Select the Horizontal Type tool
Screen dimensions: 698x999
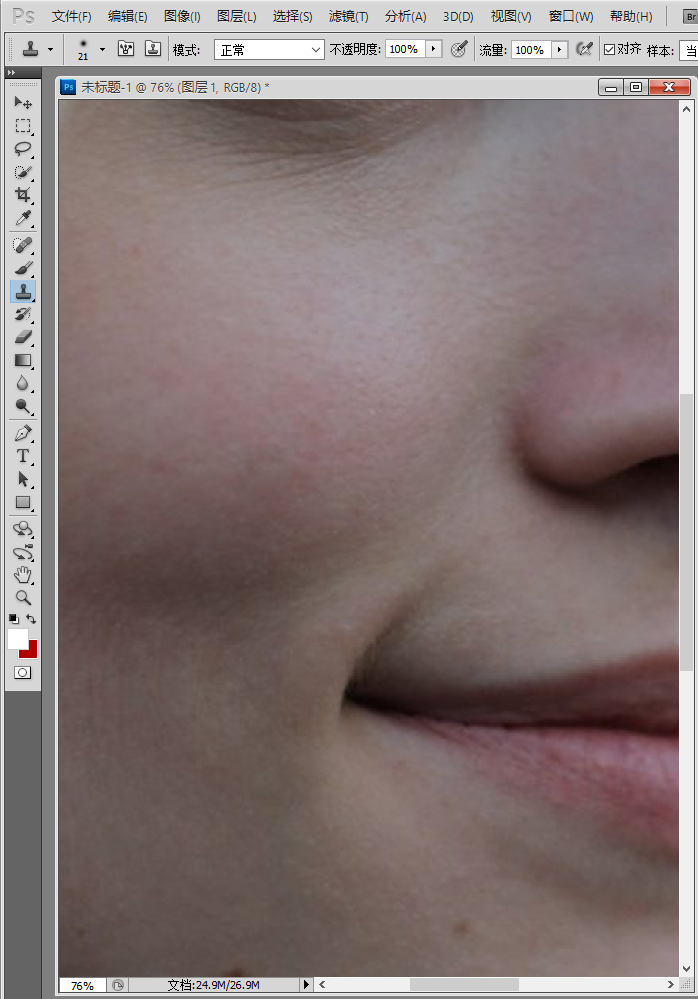[23, 456]
